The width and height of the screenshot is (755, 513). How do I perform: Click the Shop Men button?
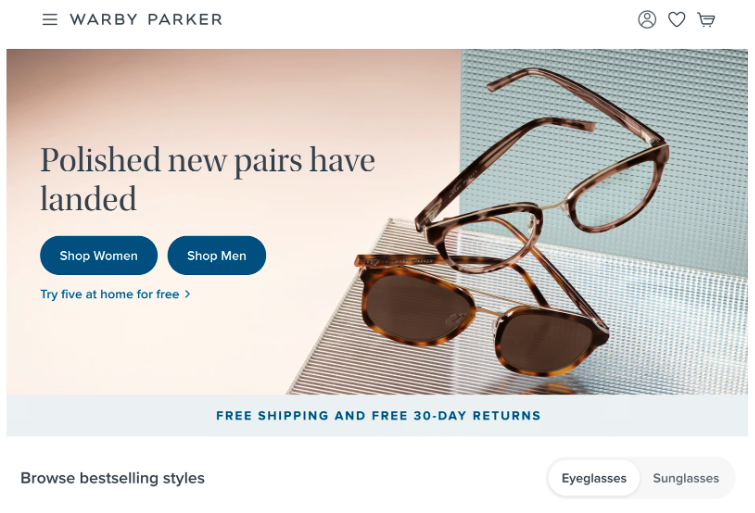(217, 255)
